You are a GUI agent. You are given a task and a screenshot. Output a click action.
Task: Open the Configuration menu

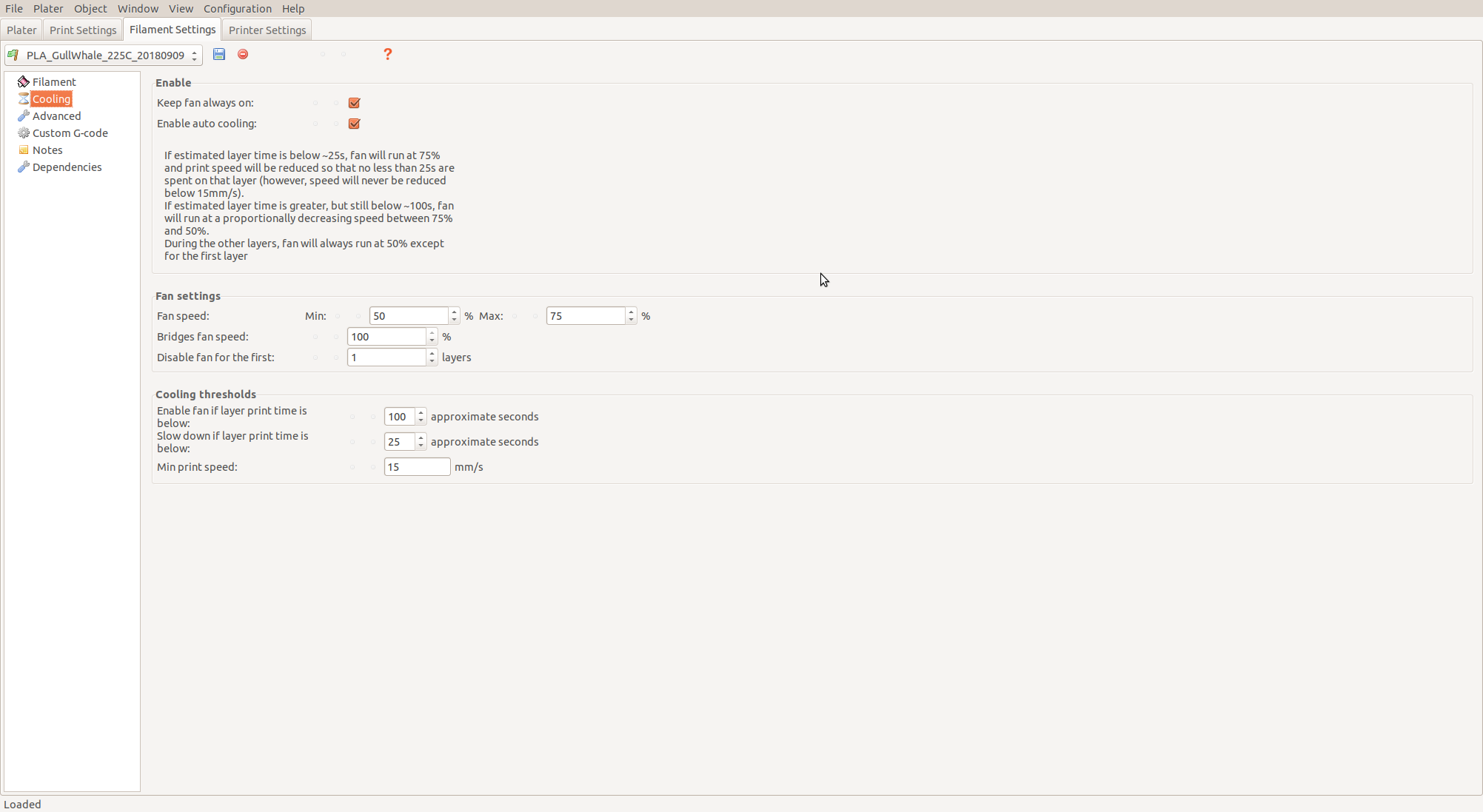(x=237, y=8)
